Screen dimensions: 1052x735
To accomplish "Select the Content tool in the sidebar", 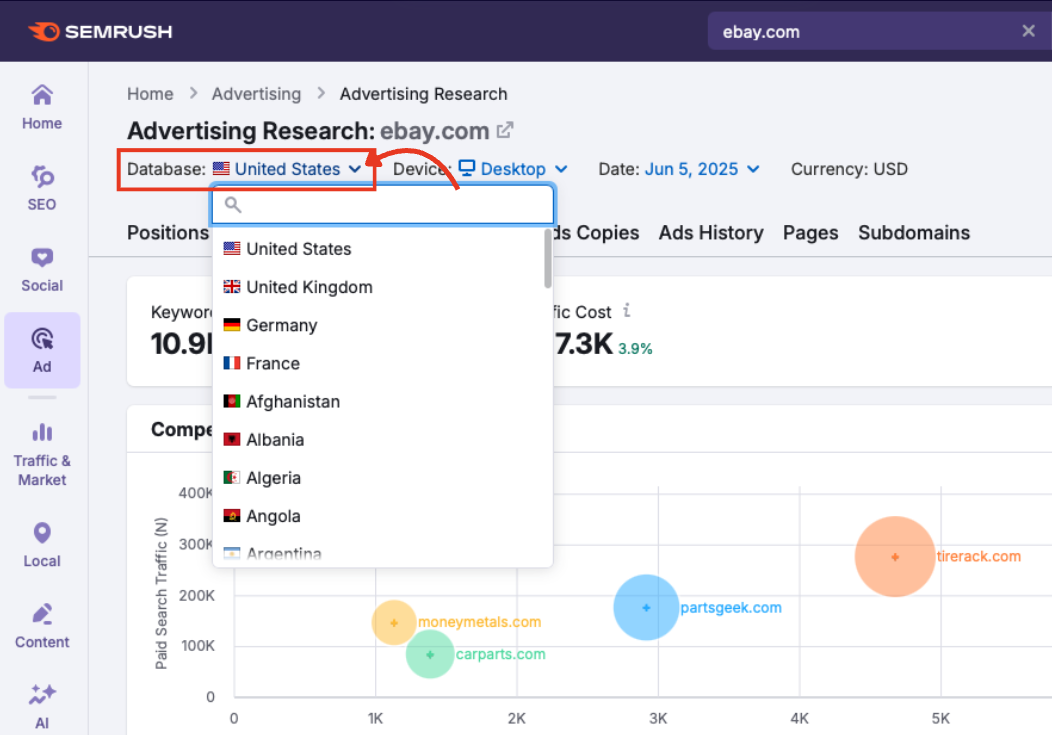I will 41,624.
